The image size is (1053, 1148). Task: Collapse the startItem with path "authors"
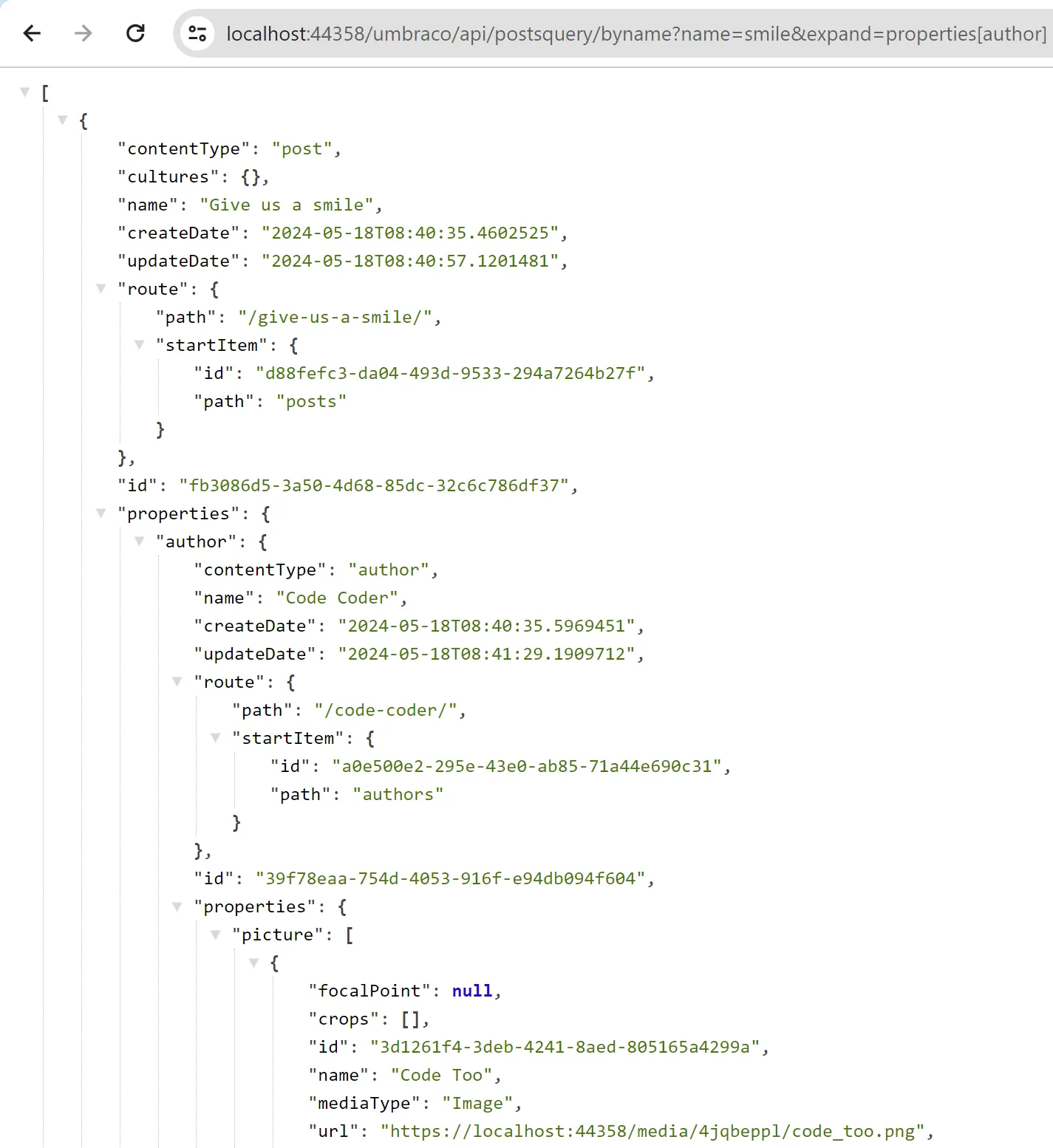point(215,737)
